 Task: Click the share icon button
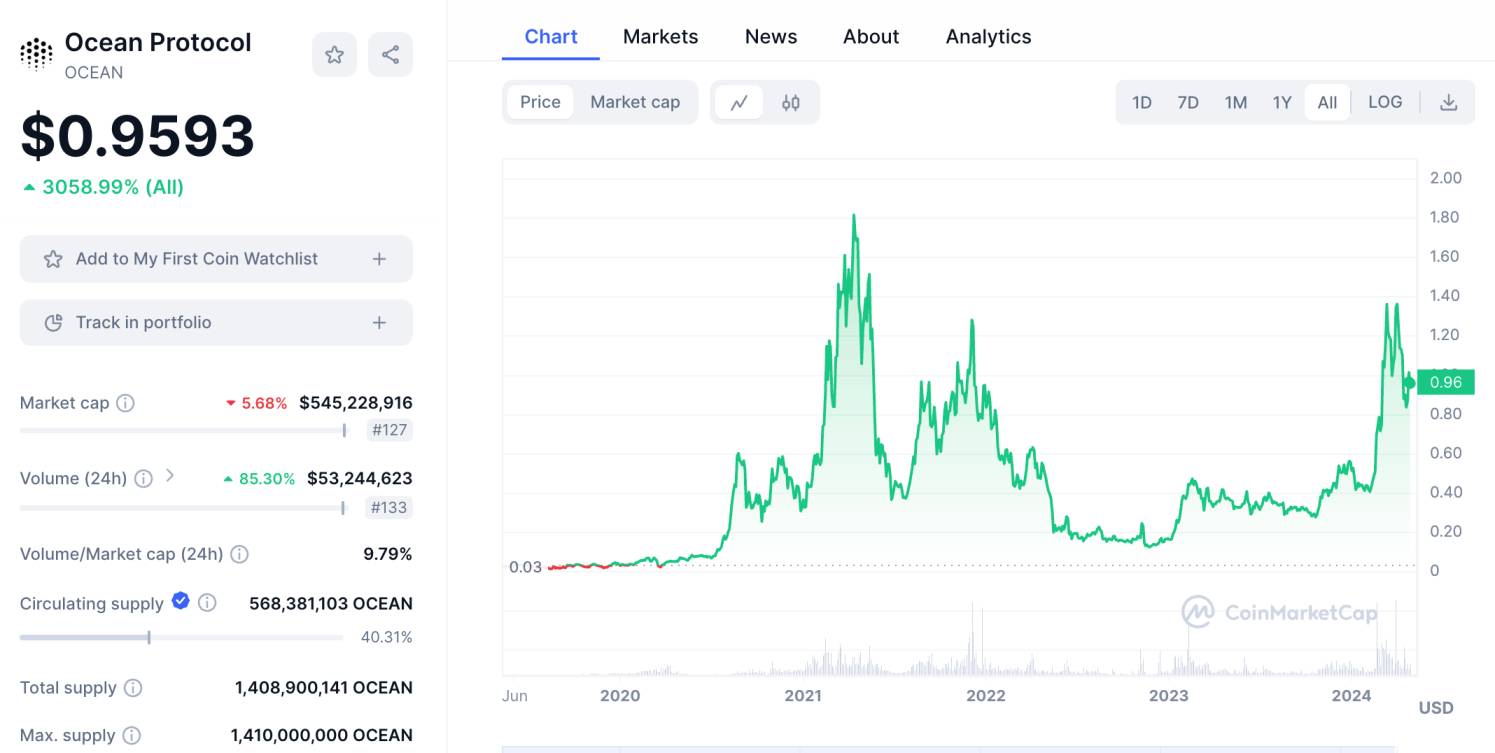tap(390, 55)
